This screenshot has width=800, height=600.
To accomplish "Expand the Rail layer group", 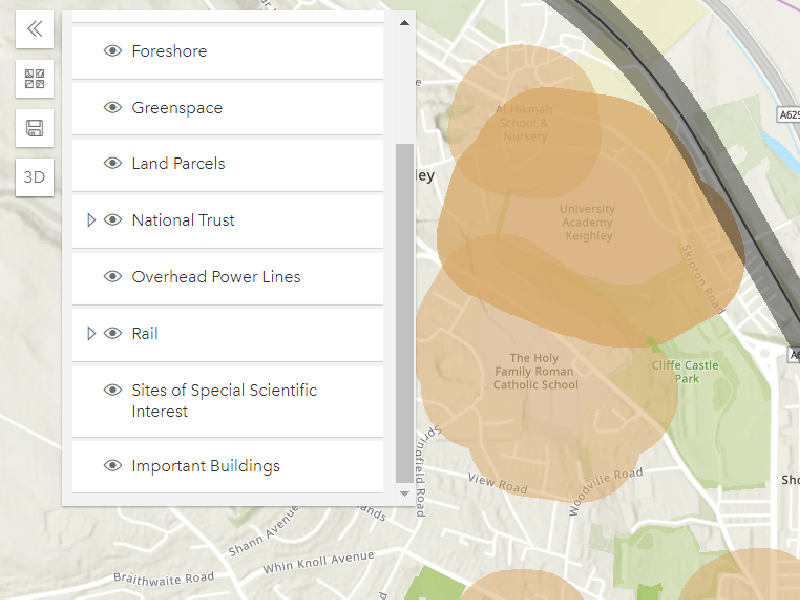I will 91,334.
